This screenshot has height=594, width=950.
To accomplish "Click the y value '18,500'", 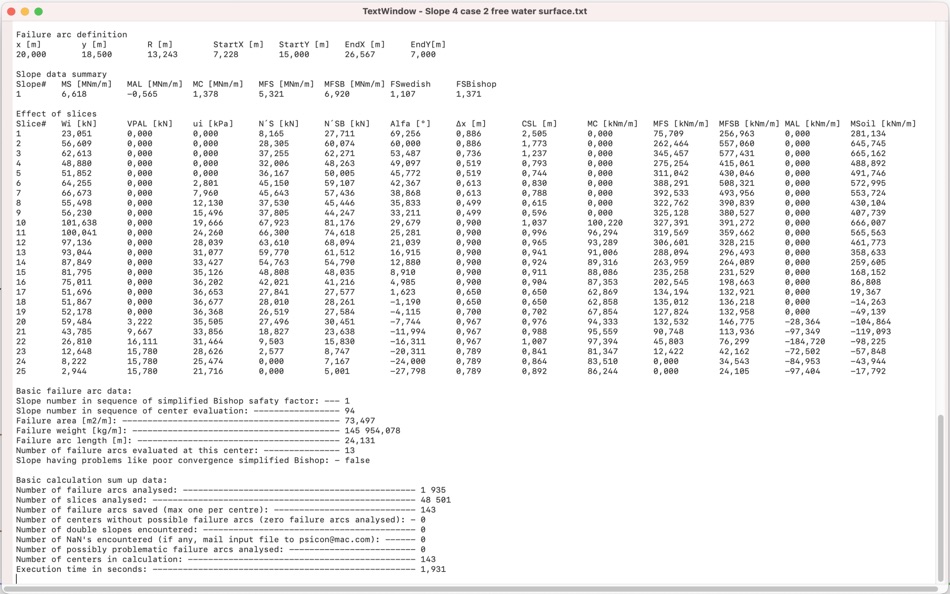I will click(x=97, y=54).
